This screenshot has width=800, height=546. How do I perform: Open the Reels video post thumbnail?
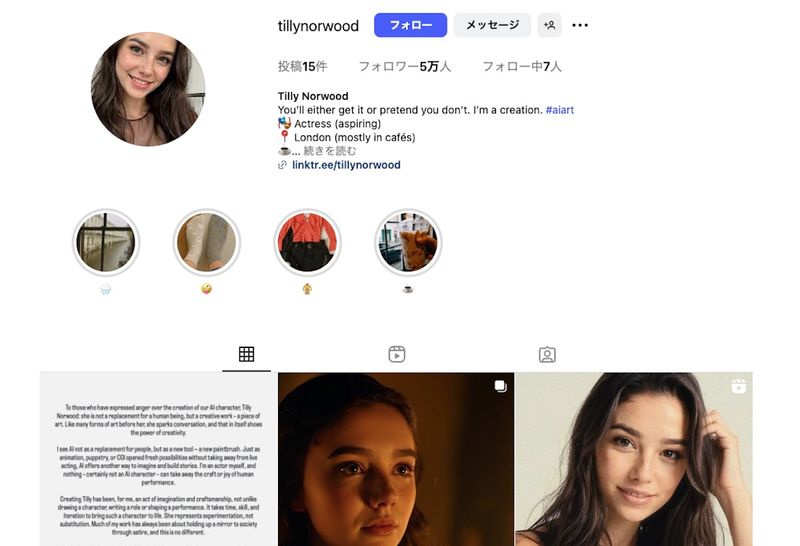click(634, 459)
